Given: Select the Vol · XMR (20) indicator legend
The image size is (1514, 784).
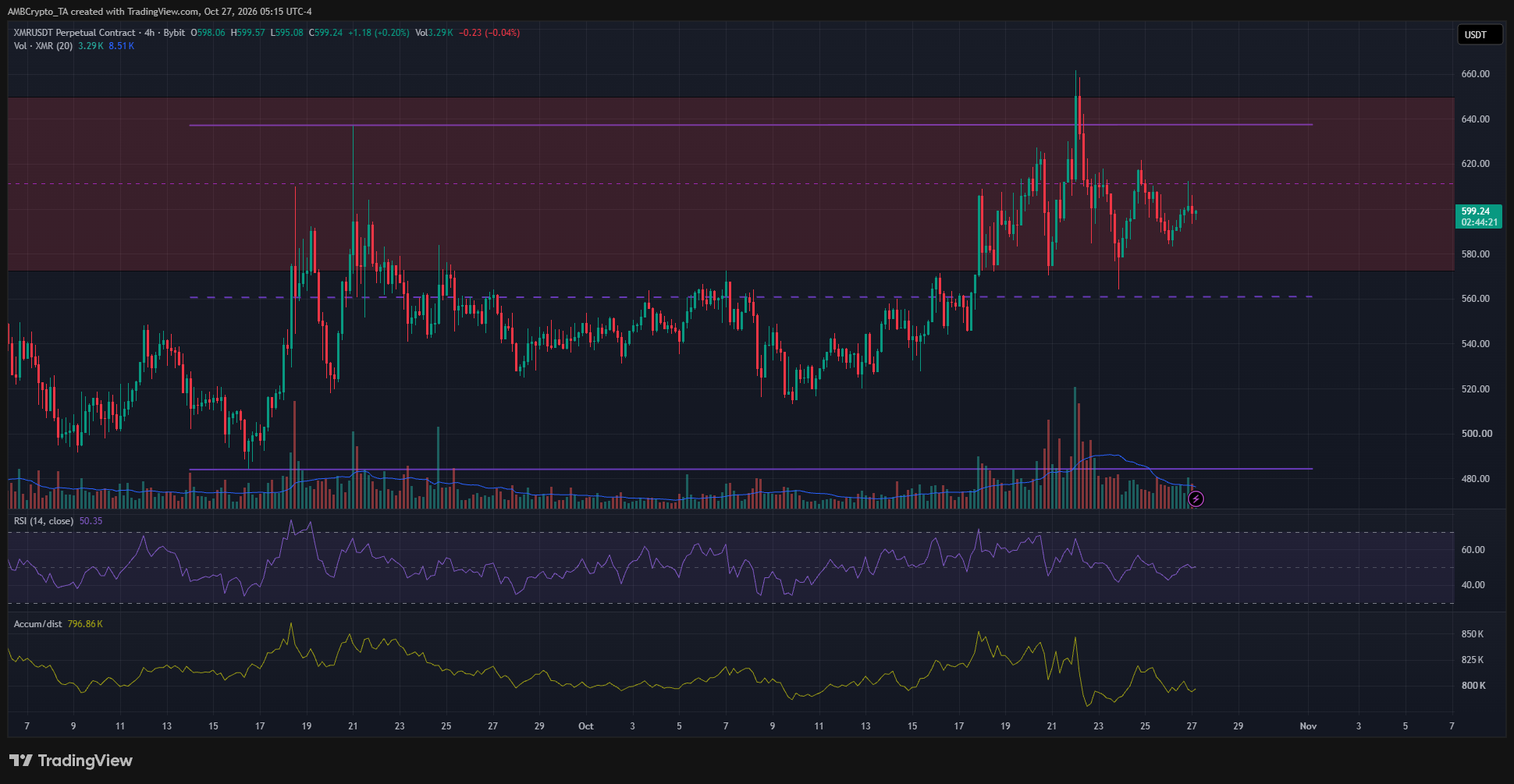Looking at the screenshot, I should (43, 46).
